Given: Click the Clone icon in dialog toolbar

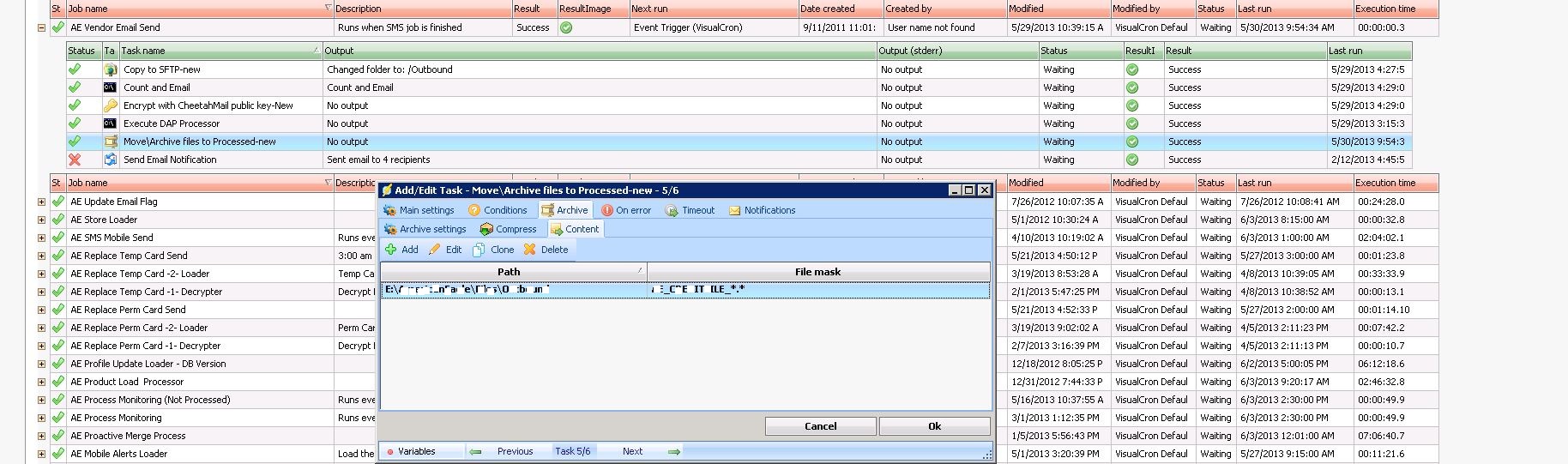Looking at the screenshot, I should 479,250.
